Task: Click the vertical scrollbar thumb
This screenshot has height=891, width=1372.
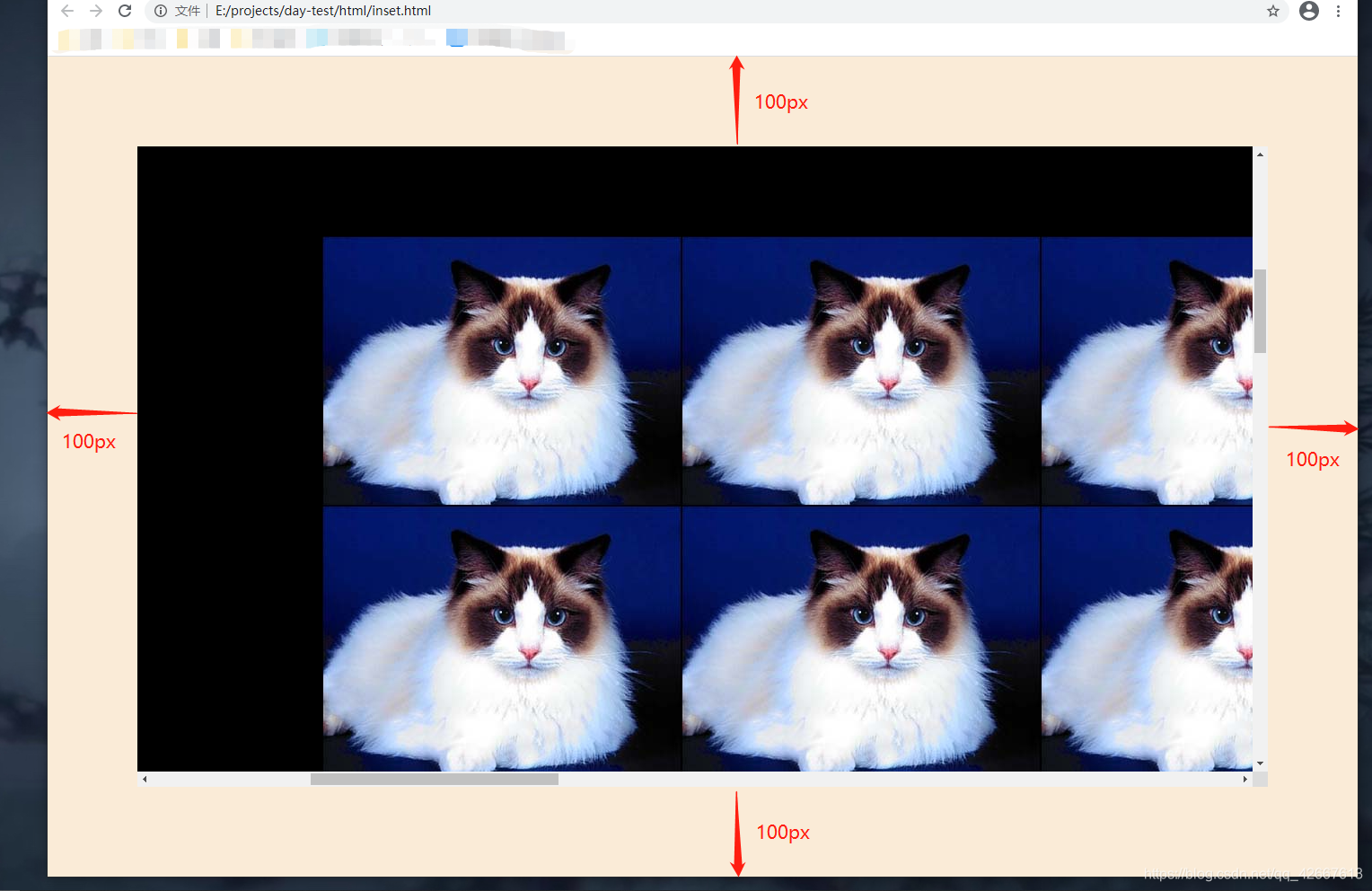Action: (1260, 311)
